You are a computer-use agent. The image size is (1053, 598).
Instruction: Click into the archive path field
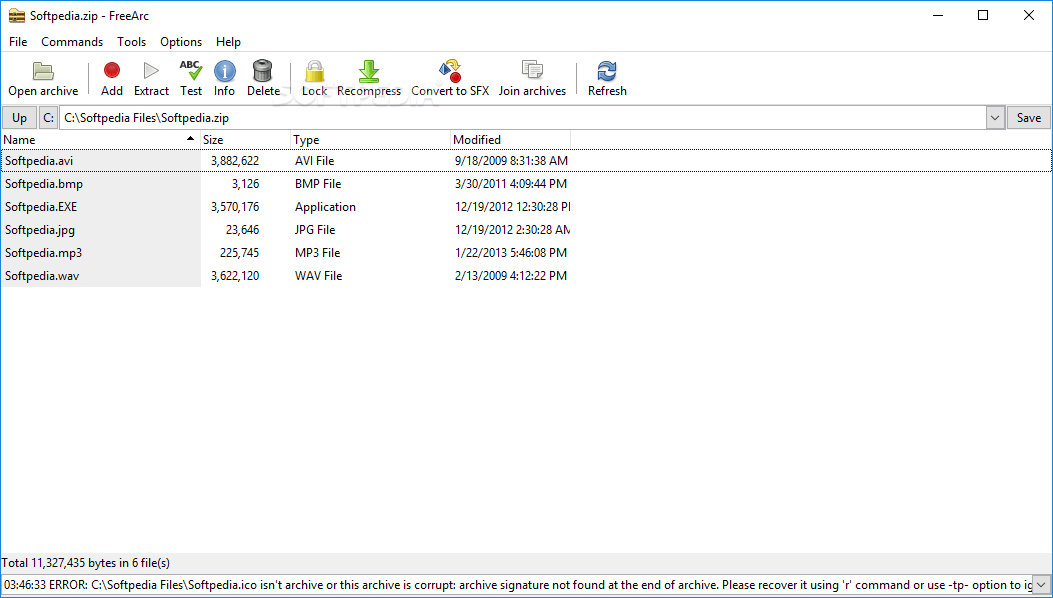(x=522, y=118)
